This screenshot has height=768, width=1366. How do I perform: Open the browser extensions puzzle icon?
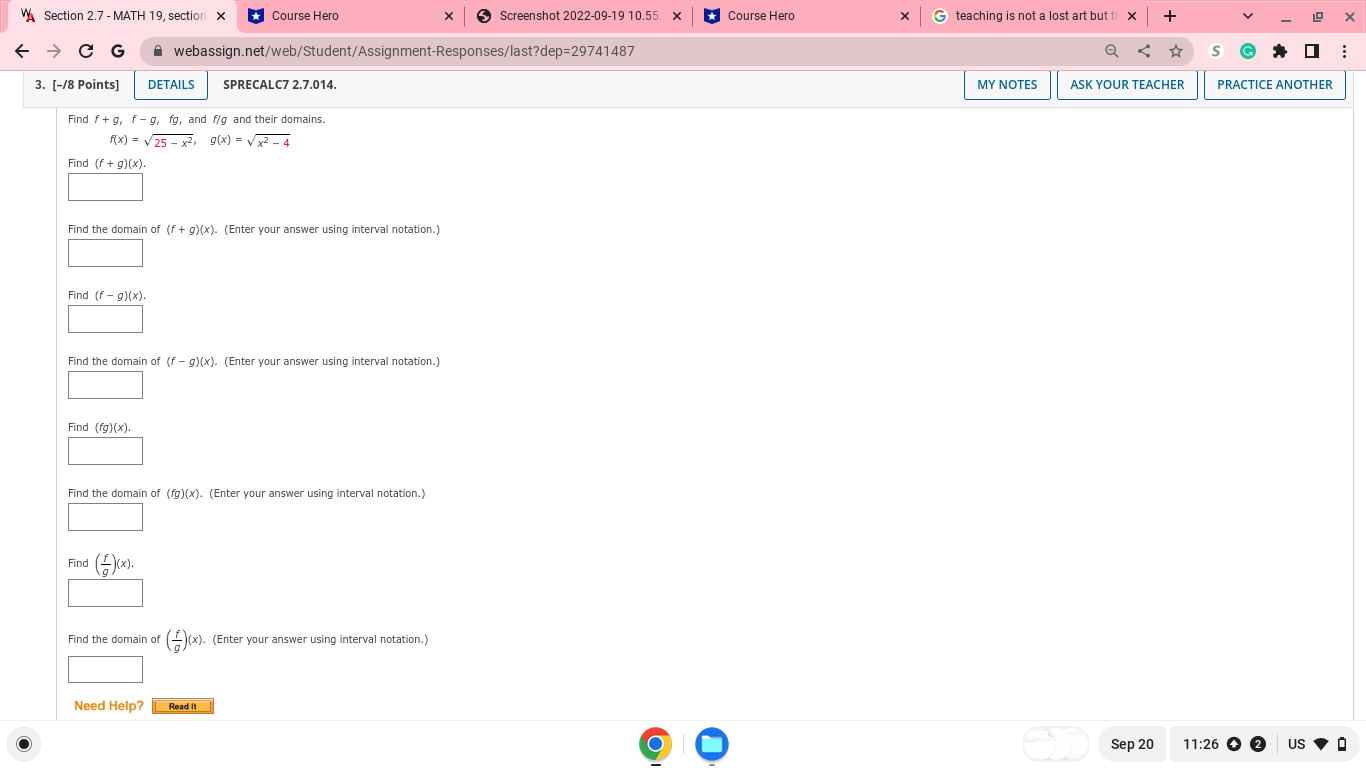tap(1280, 50)
